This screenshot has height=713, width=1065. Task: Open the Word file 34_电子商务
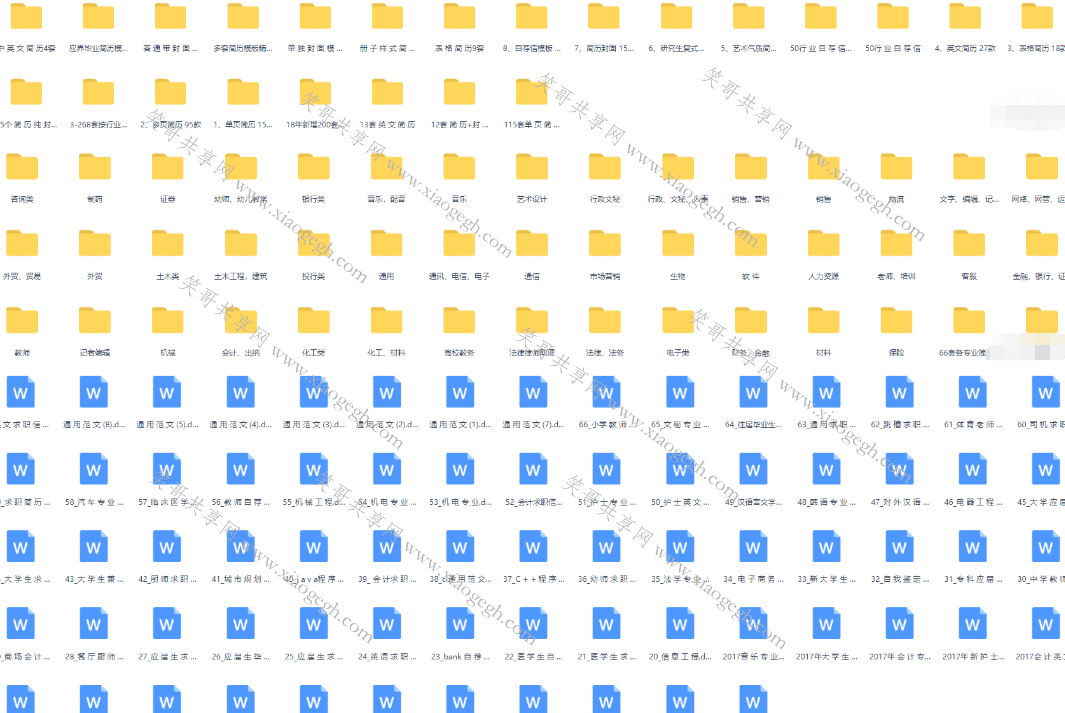(x=753, y=547)
